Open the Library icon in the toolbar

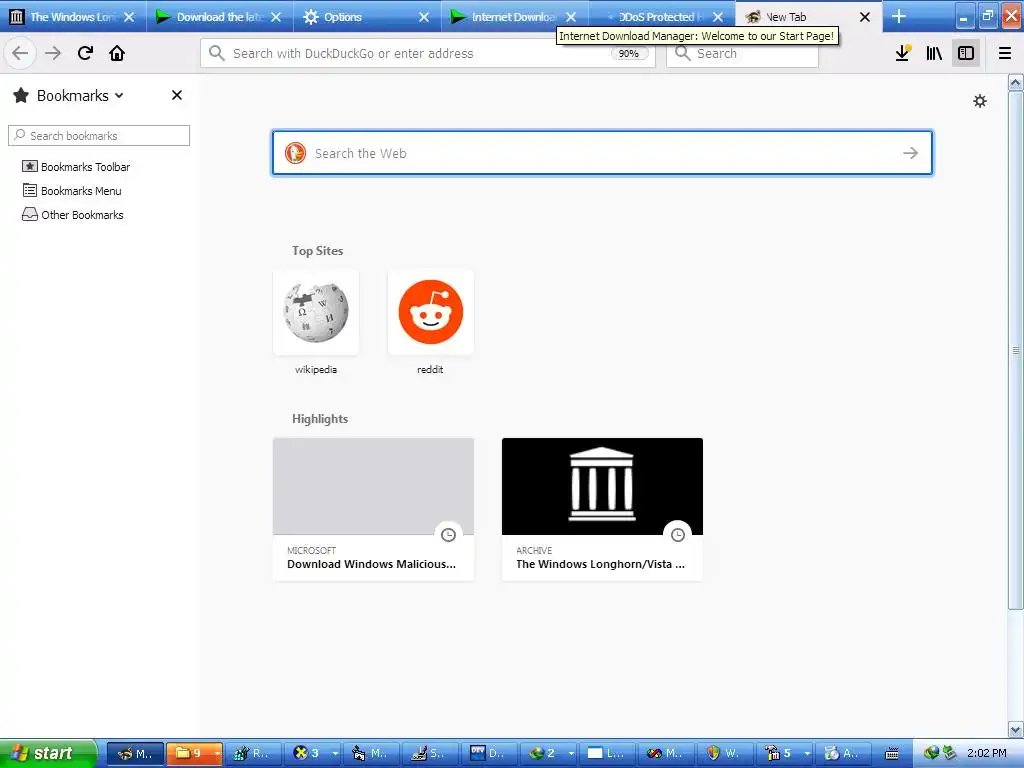point(934,53)
